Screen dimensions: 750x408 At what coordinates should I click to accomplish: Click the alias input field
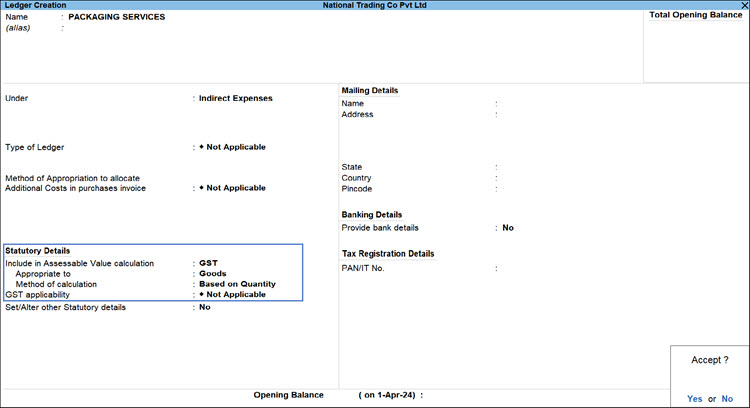[x=120, y=29]
